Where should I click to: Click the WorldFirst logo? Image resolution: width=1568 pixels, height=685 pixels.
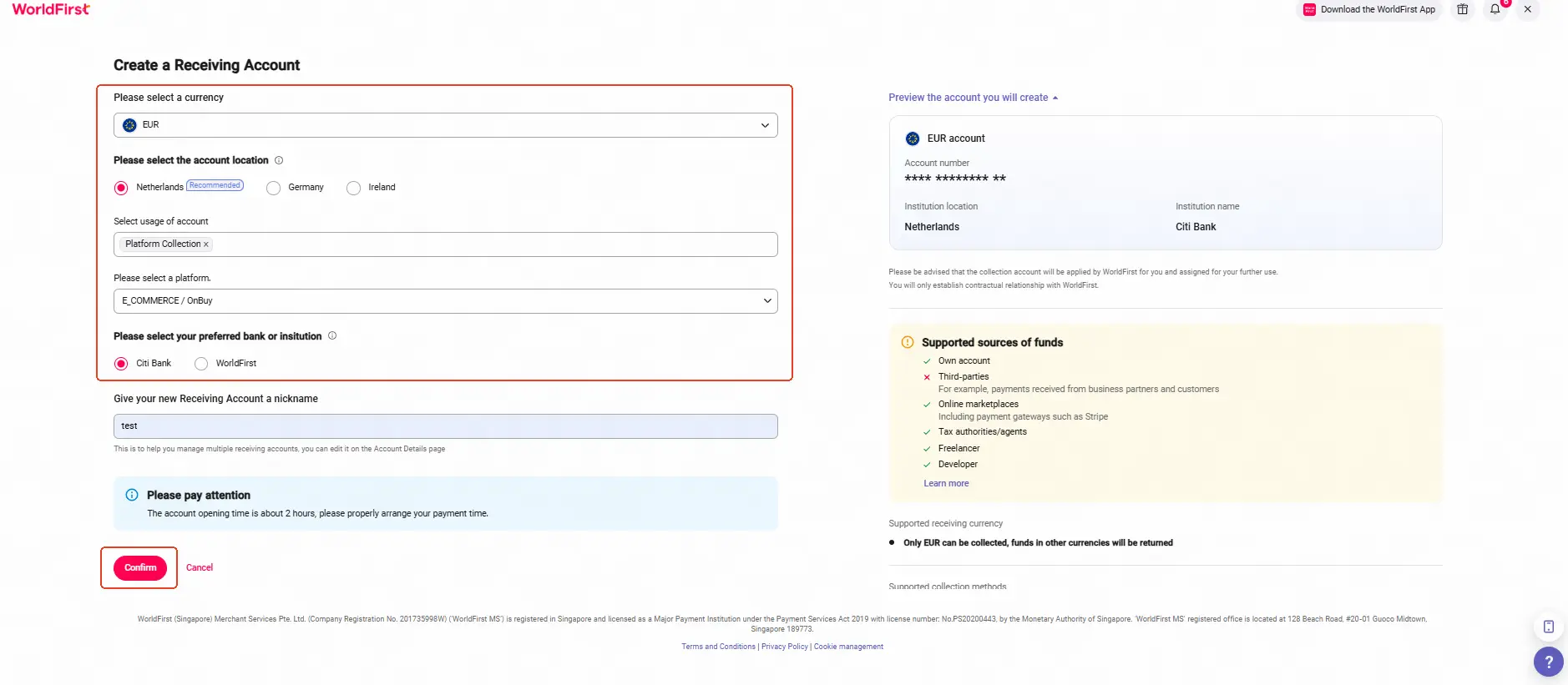pos(51,9)
